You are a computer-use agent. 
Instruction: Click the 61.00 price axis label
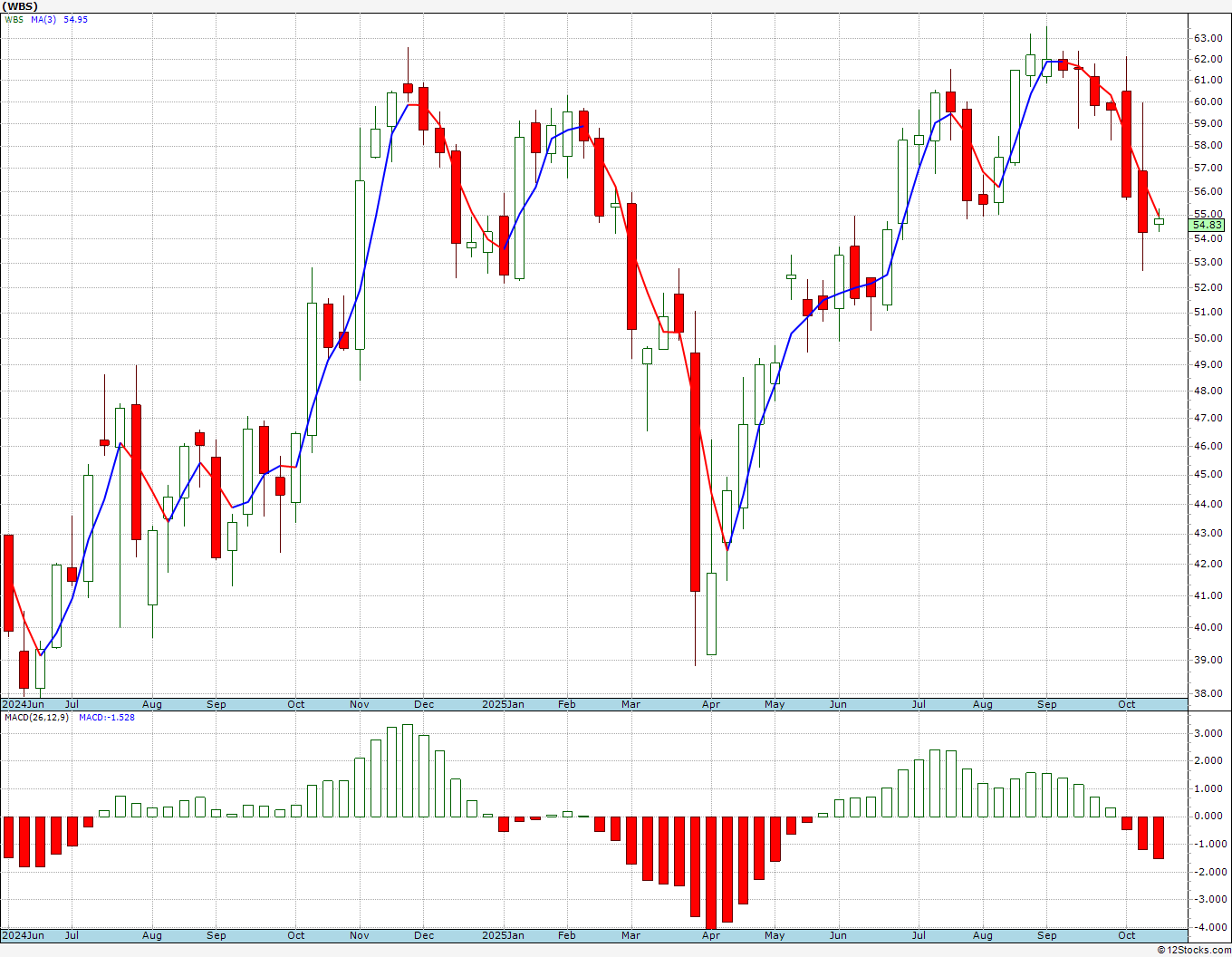click(1208, 80)
